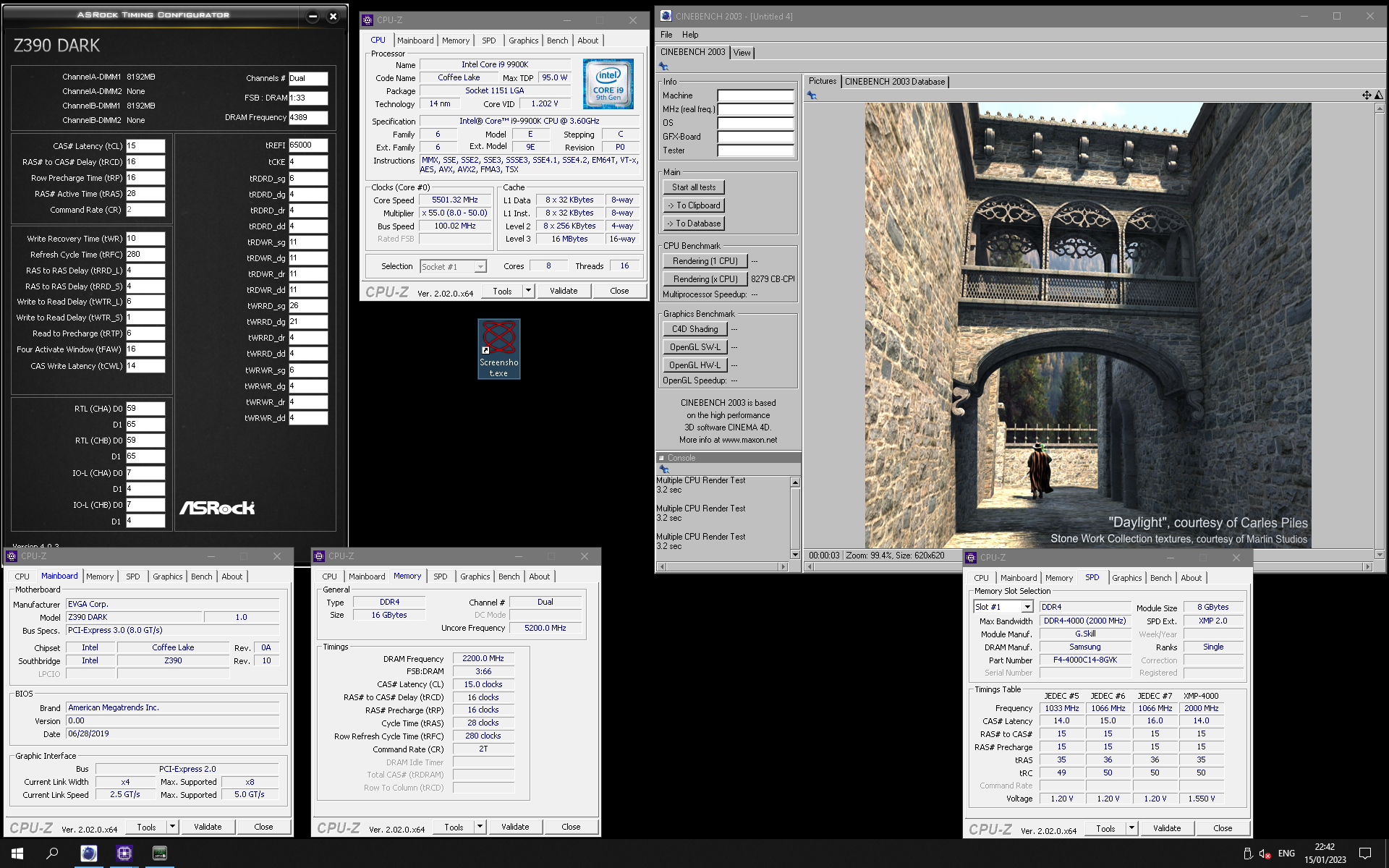Open the Bench tab in the top CPU-Z window
Image resolution: width=1389 pixels, height=868 pixels.
(x=557, y=41)
